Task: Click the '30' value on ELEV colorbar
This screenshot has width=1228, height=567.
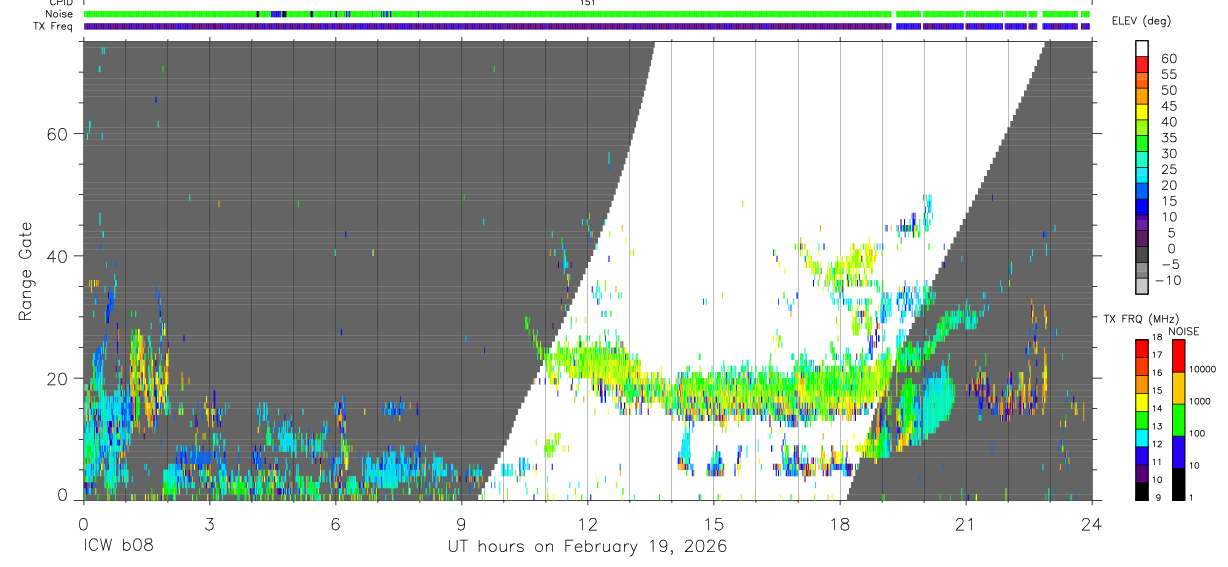Action: coord(1168,153)
